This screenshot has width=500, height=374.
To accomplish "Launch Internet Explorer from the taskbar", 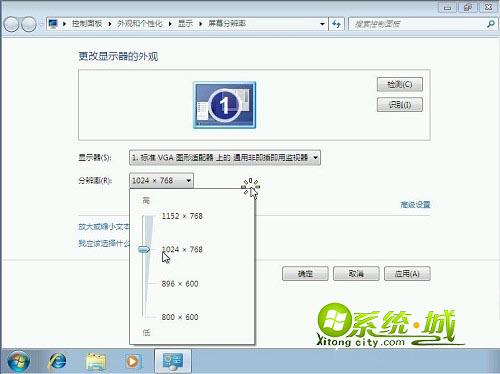I will pyautogui.click(x=57, y=361).
